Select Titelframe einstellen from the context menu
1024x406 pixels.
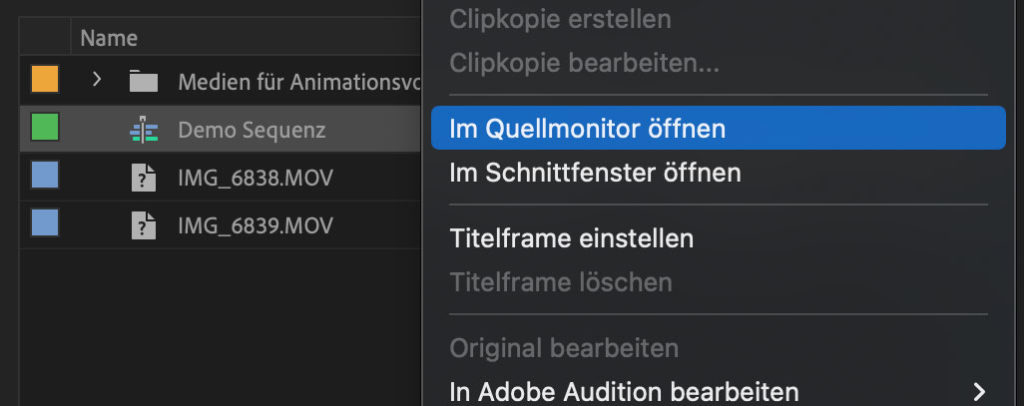[x=572, y=239]
